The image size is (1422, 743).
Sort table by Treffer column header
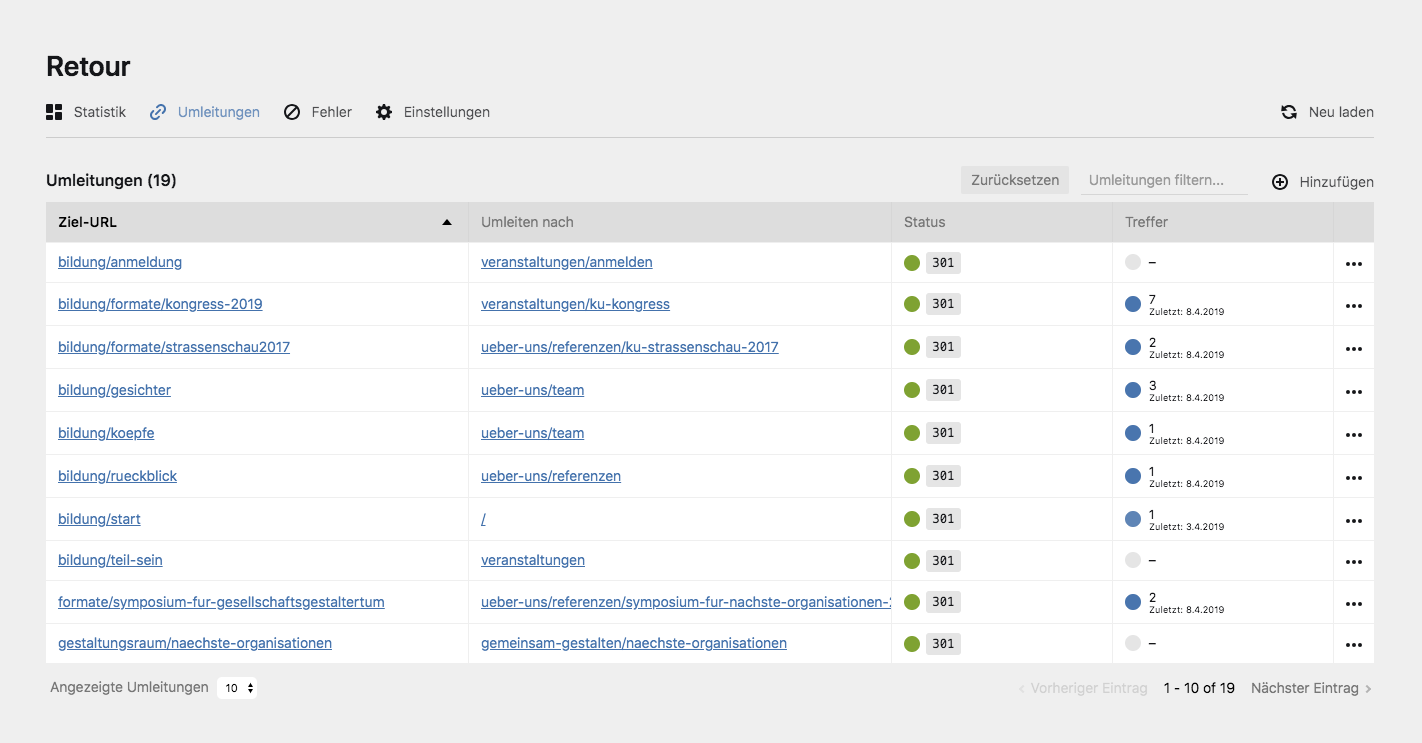(x=1146, y=222)
